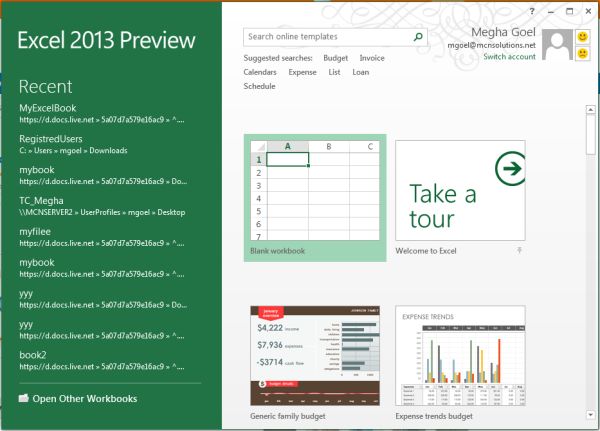Image resolution: width=600 pixels, height=431 pixels.
Task: Click the scrollbar down arrow
Action: click(590, 415)
